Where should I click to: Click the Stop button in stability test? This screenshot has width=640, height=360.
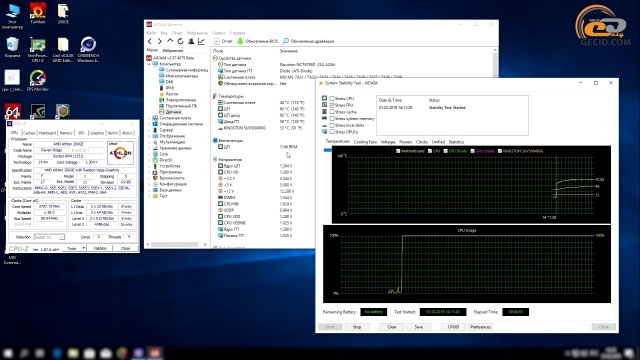(x=357, y=327)
